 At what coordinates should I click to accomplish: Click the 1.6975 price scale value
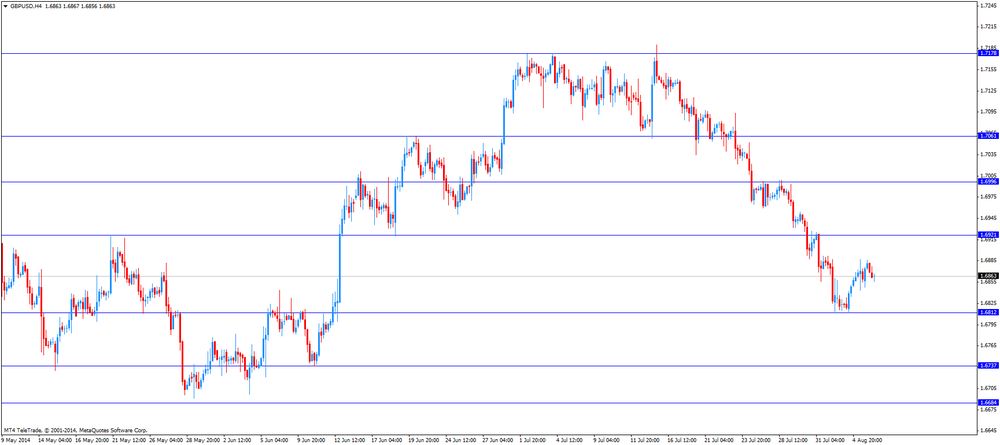[x=988, y=197]
